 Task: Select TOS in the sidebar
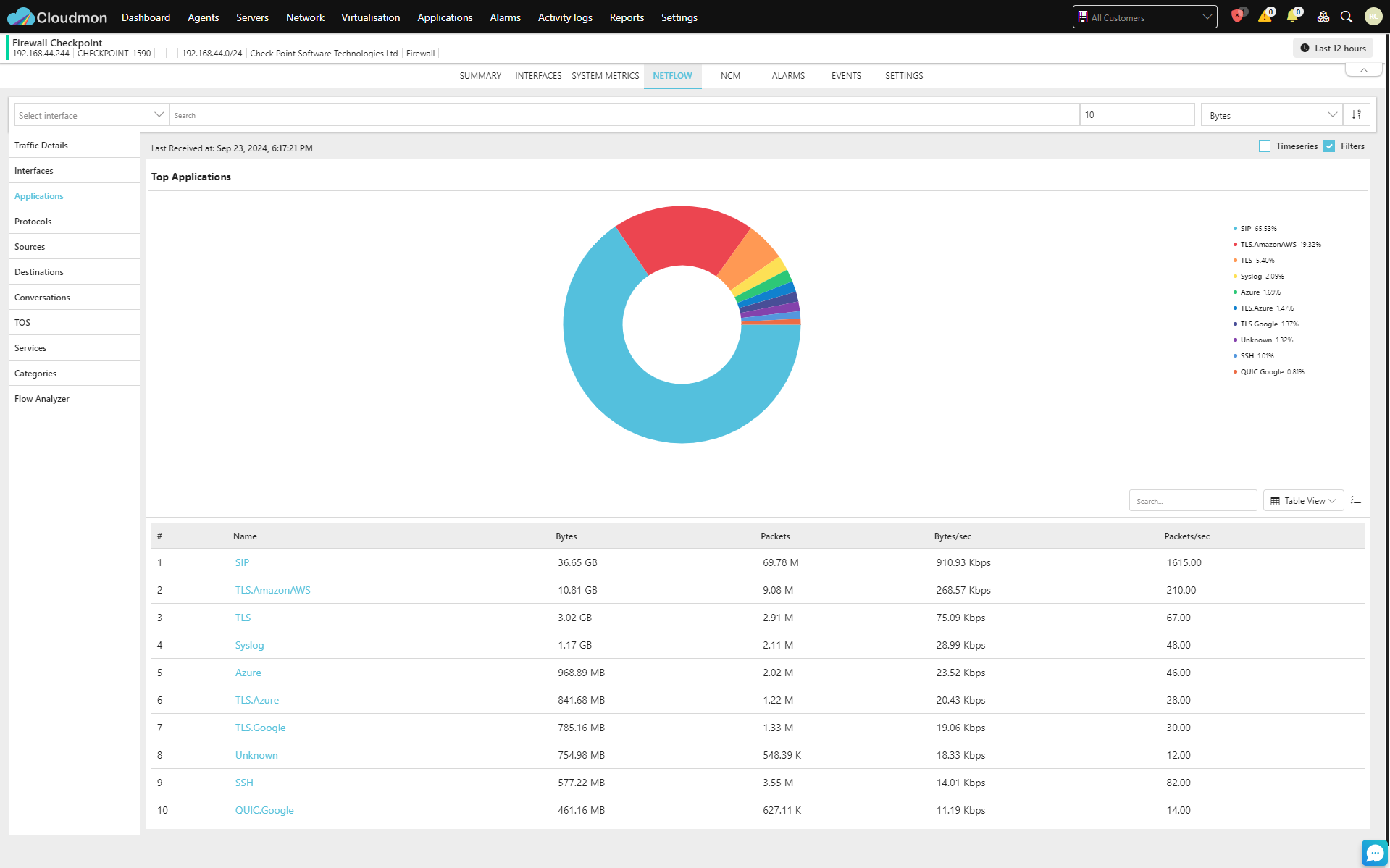(x=74, y=322)
